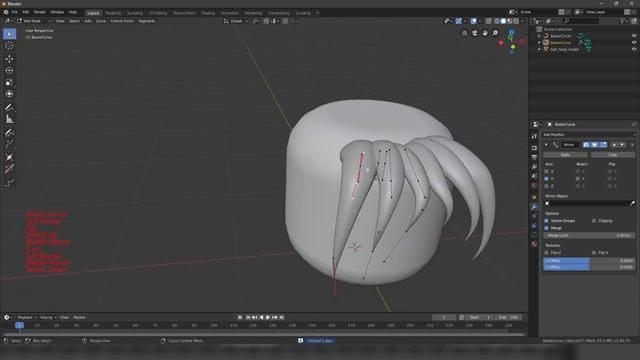
Task: Uncheck the Y axis mirror checkbox
Action: (547, 179)
